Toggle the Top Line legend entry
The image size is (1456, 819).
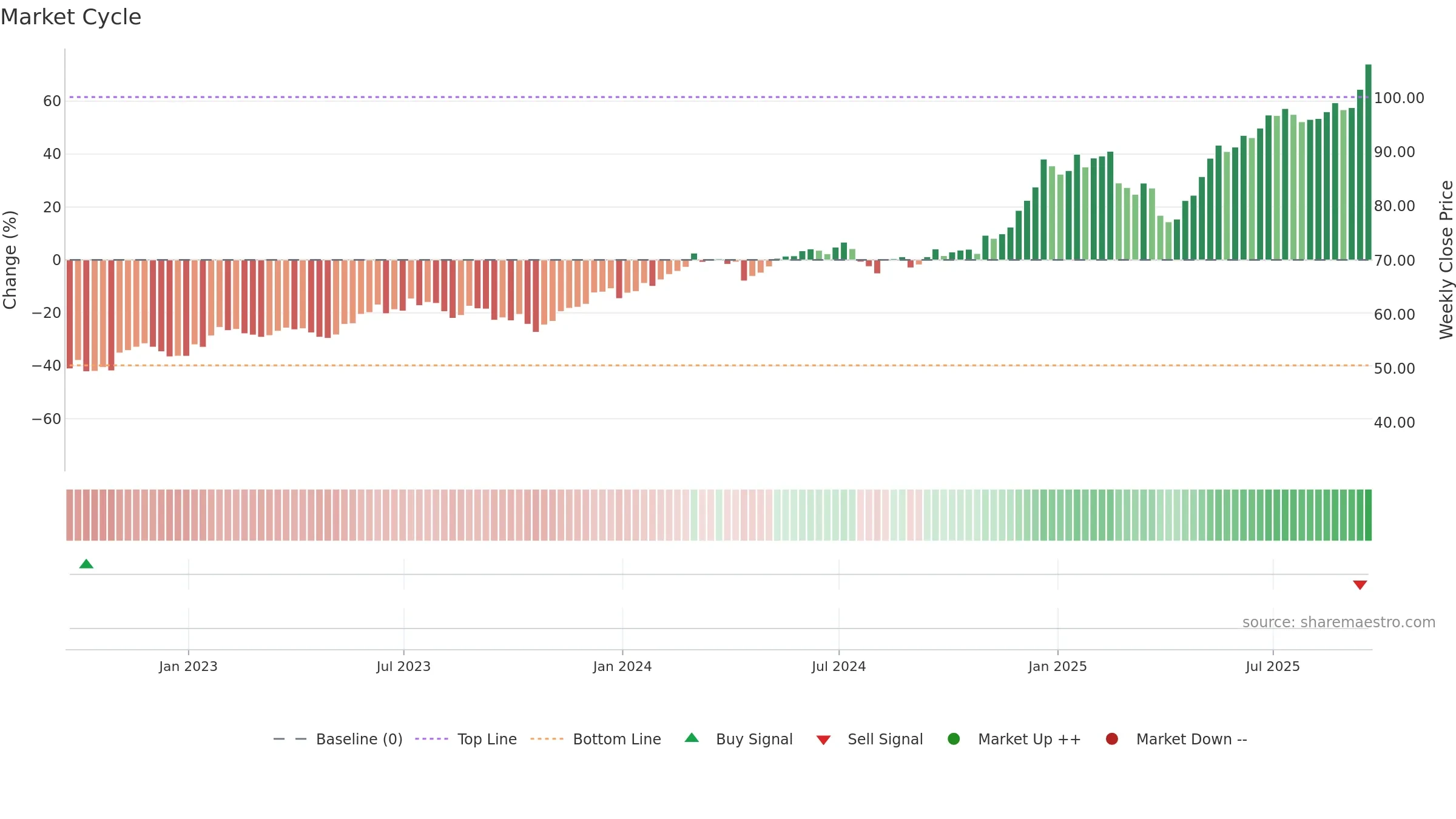click(466, 739)
